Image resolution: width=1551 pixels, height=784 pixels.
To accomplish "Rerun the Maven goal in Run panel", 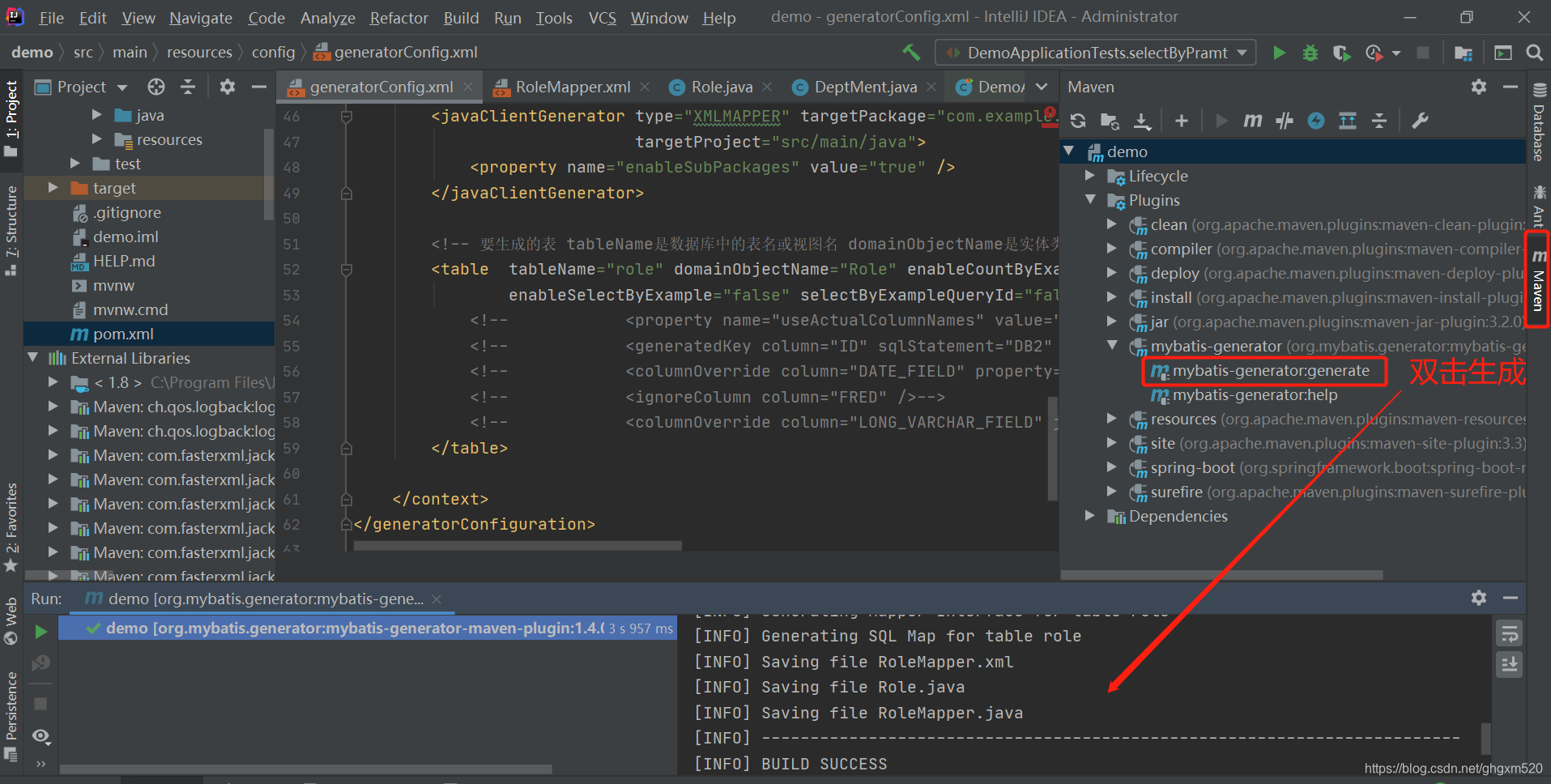I will [40, 632].
